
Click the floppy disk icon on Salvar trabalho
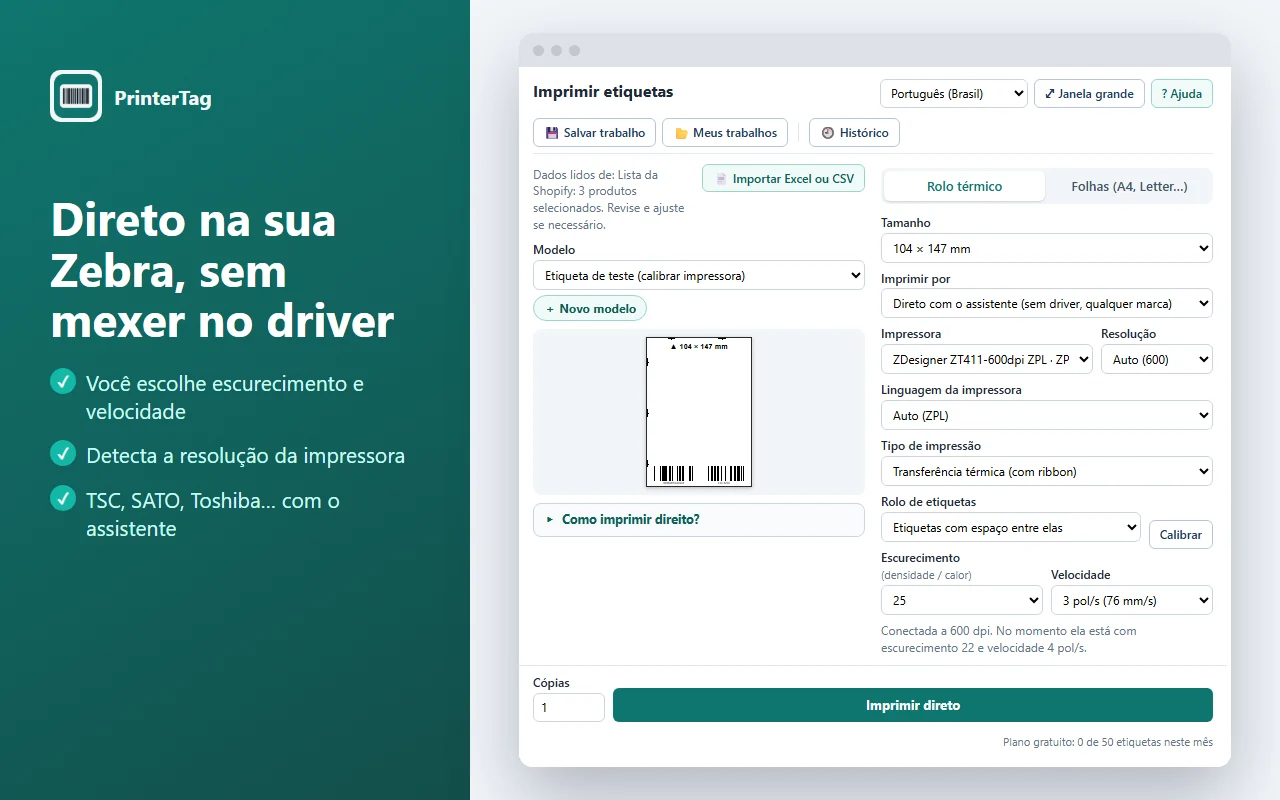pyautogui.click(x=552, y=133)
